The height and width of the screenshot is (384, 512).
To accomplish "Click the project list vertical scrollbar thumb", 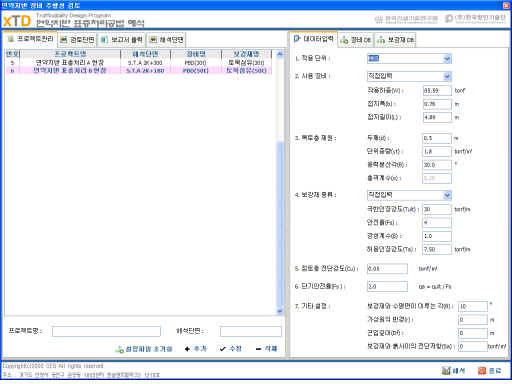I will 280,224.
